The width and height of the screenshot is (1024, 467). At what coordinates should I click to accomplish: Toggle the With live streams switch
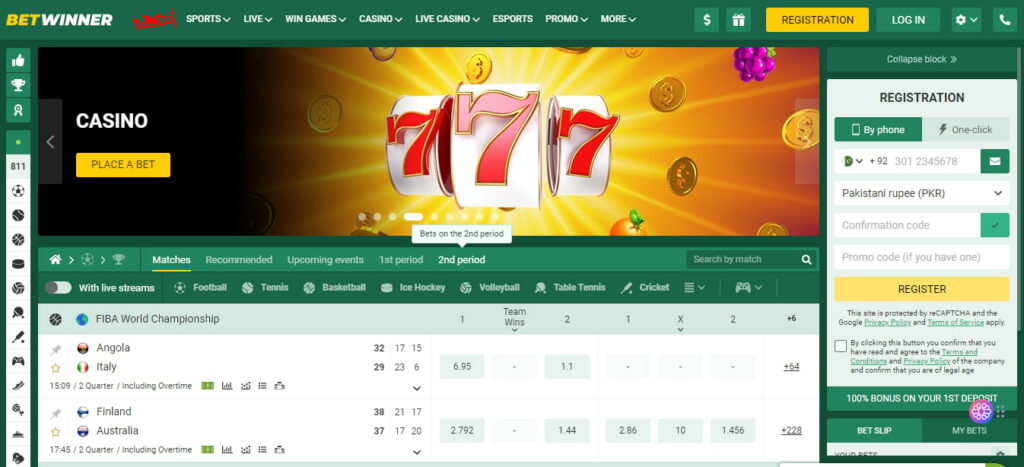(58, 287)
